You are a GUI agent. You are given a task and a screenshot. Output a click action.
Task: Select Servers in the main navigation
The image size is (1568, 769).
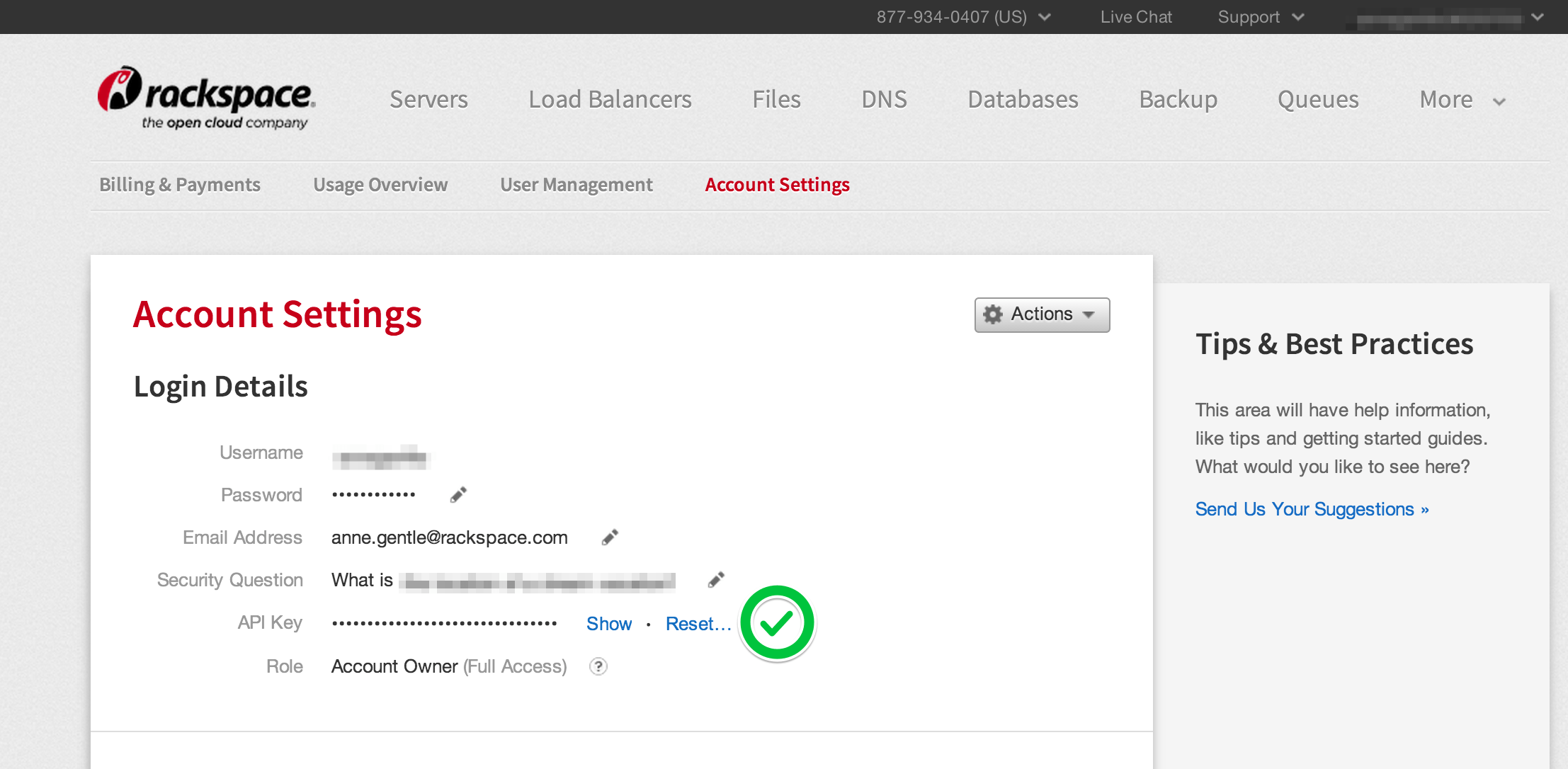click(428, 100)
